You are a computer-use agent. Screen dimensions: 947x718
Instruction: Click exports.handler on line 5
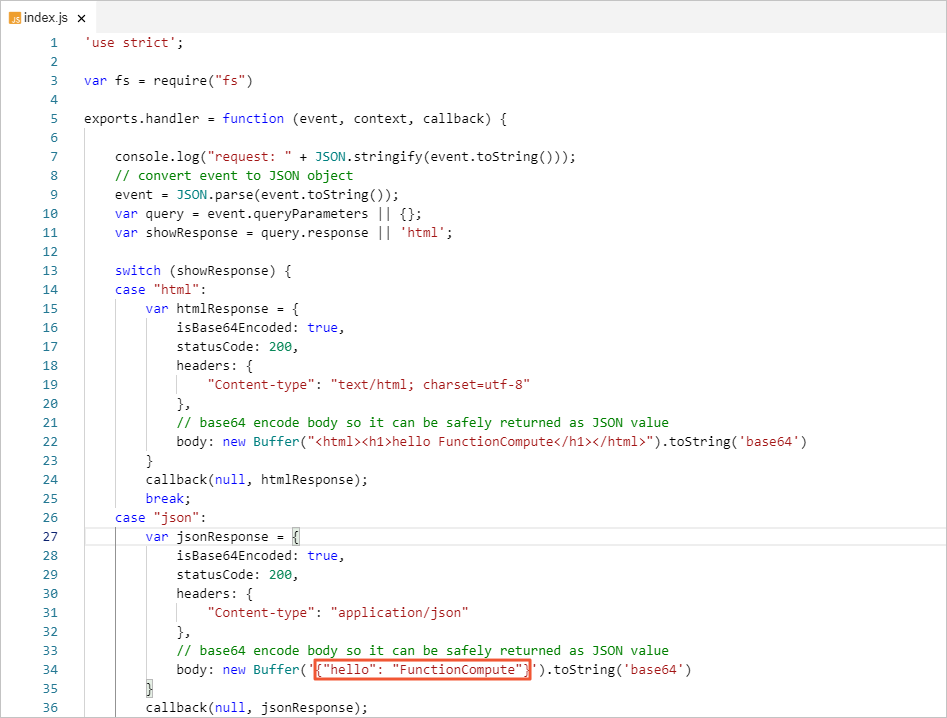[141, 119]
